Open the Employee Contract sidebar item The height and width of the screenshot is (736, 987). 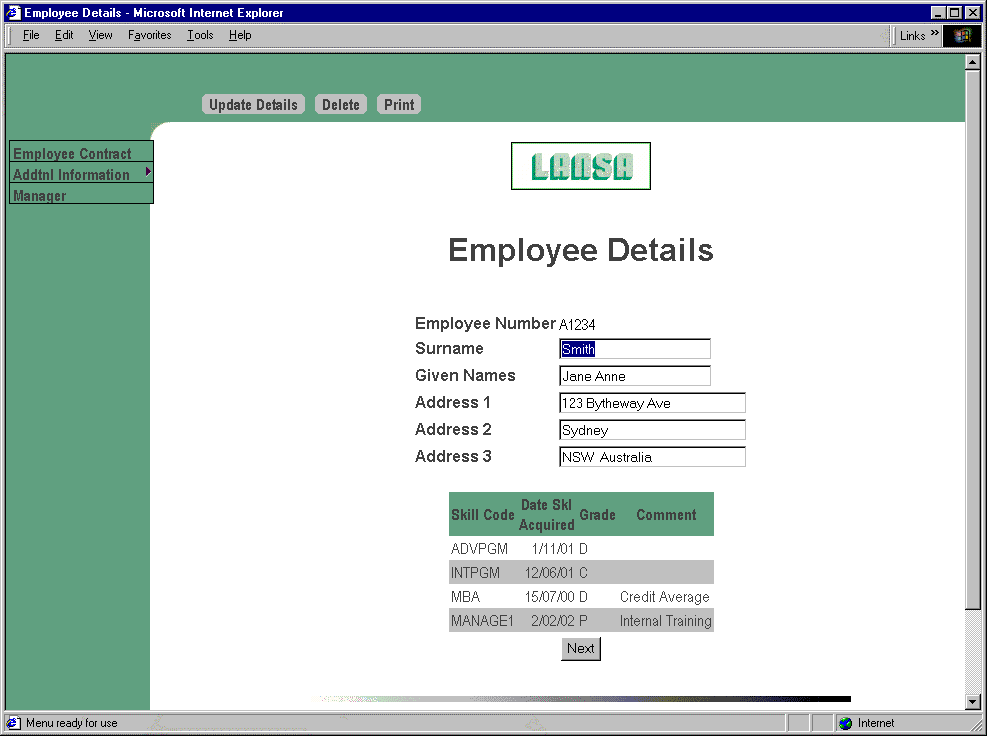pyautogui.click(x=81, y=153)
